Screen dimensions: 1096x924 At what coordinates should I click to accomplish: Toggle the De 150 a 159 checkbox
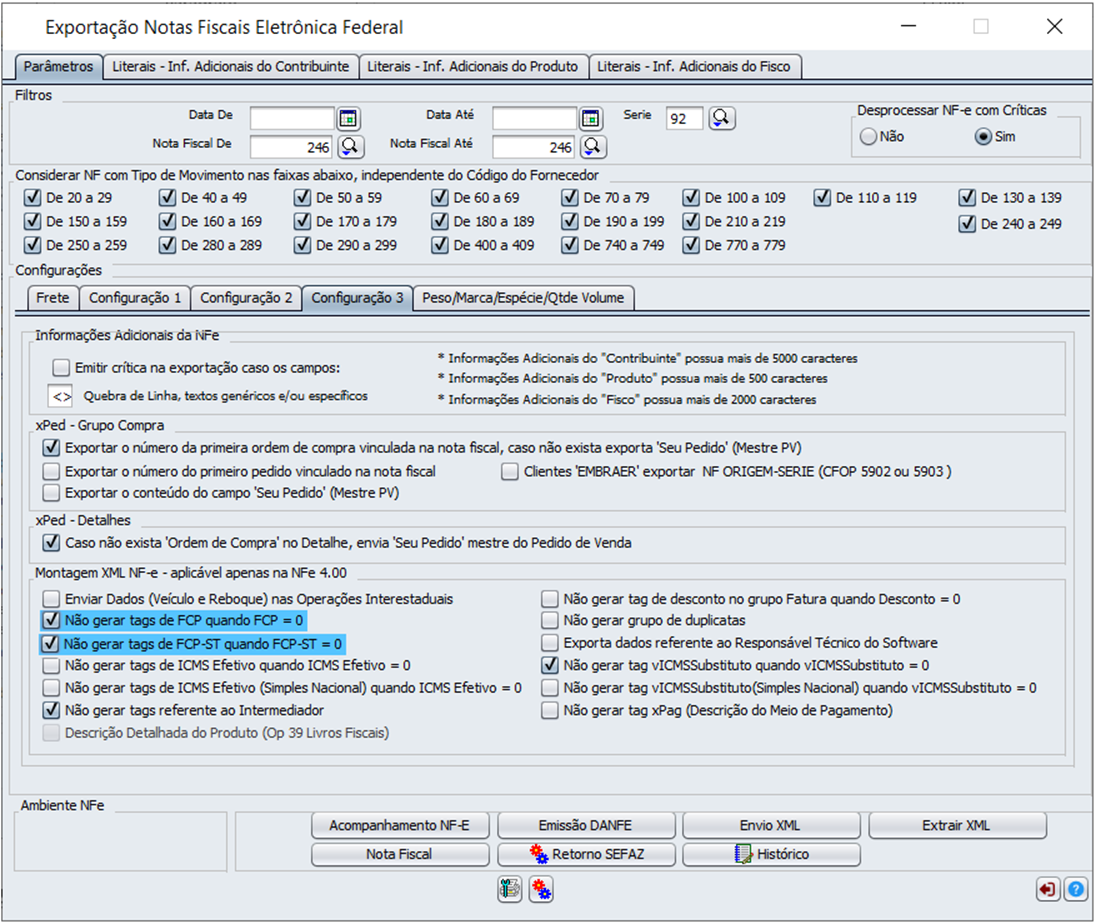pyautogui.click(x=32, y=222)
